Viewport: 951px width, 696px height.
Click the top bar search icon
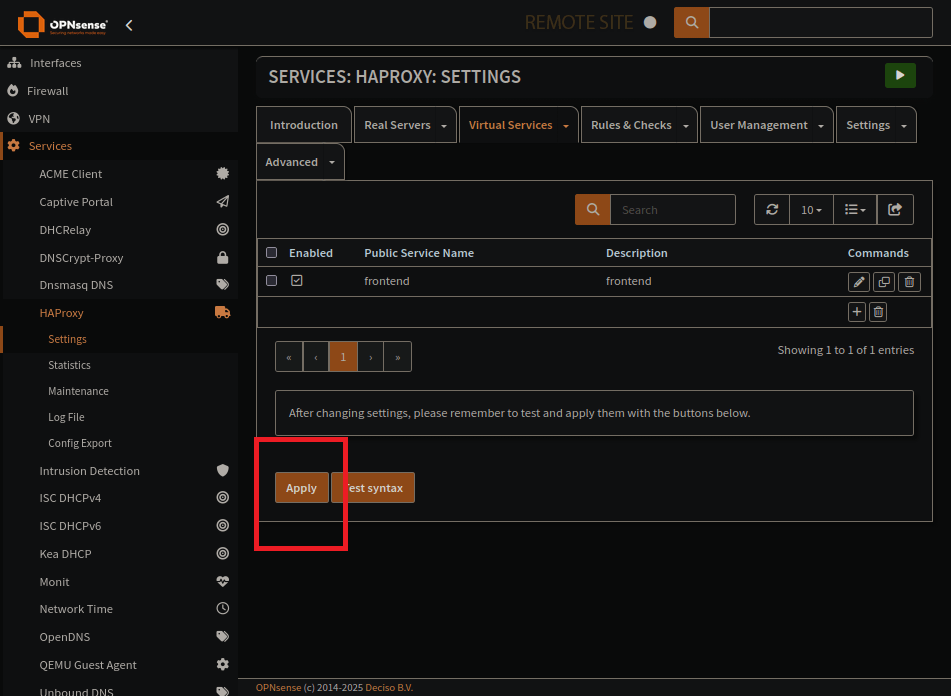(x=691, y=22)
